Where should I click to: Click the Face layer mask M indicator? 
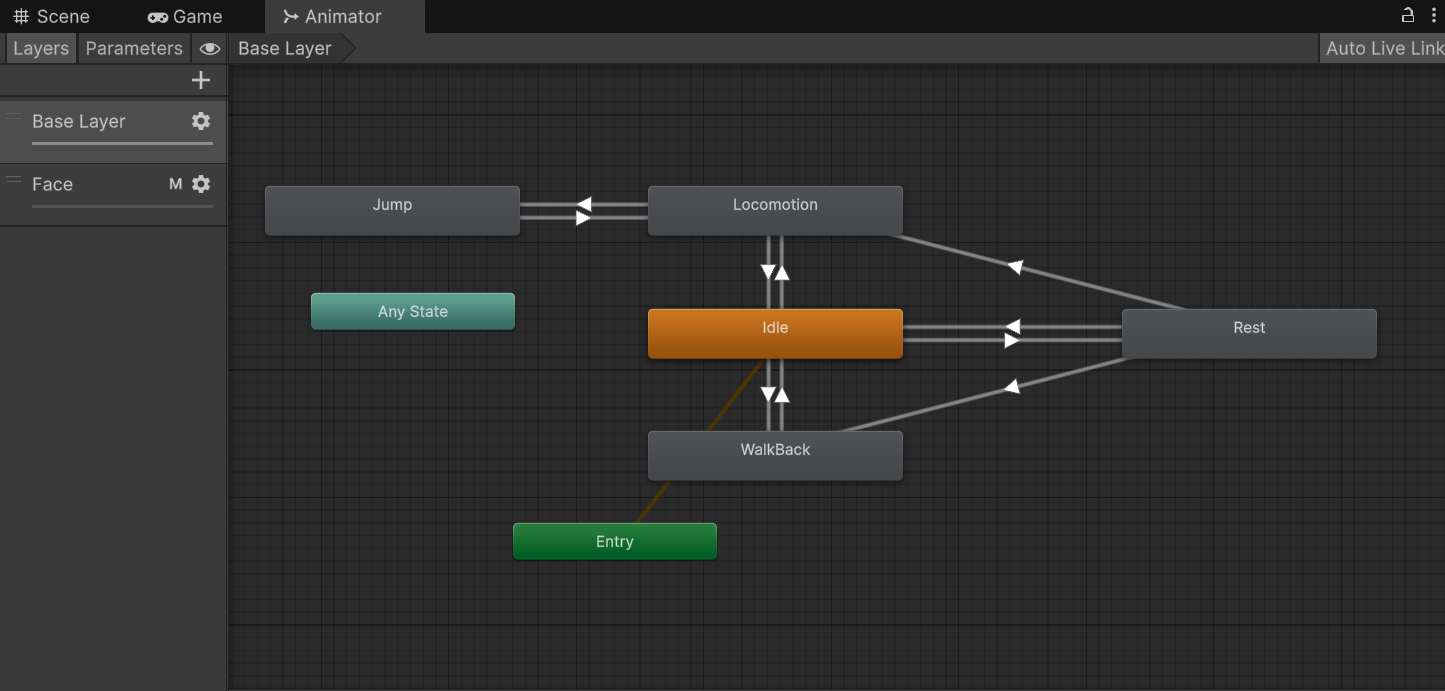point(176,184)
